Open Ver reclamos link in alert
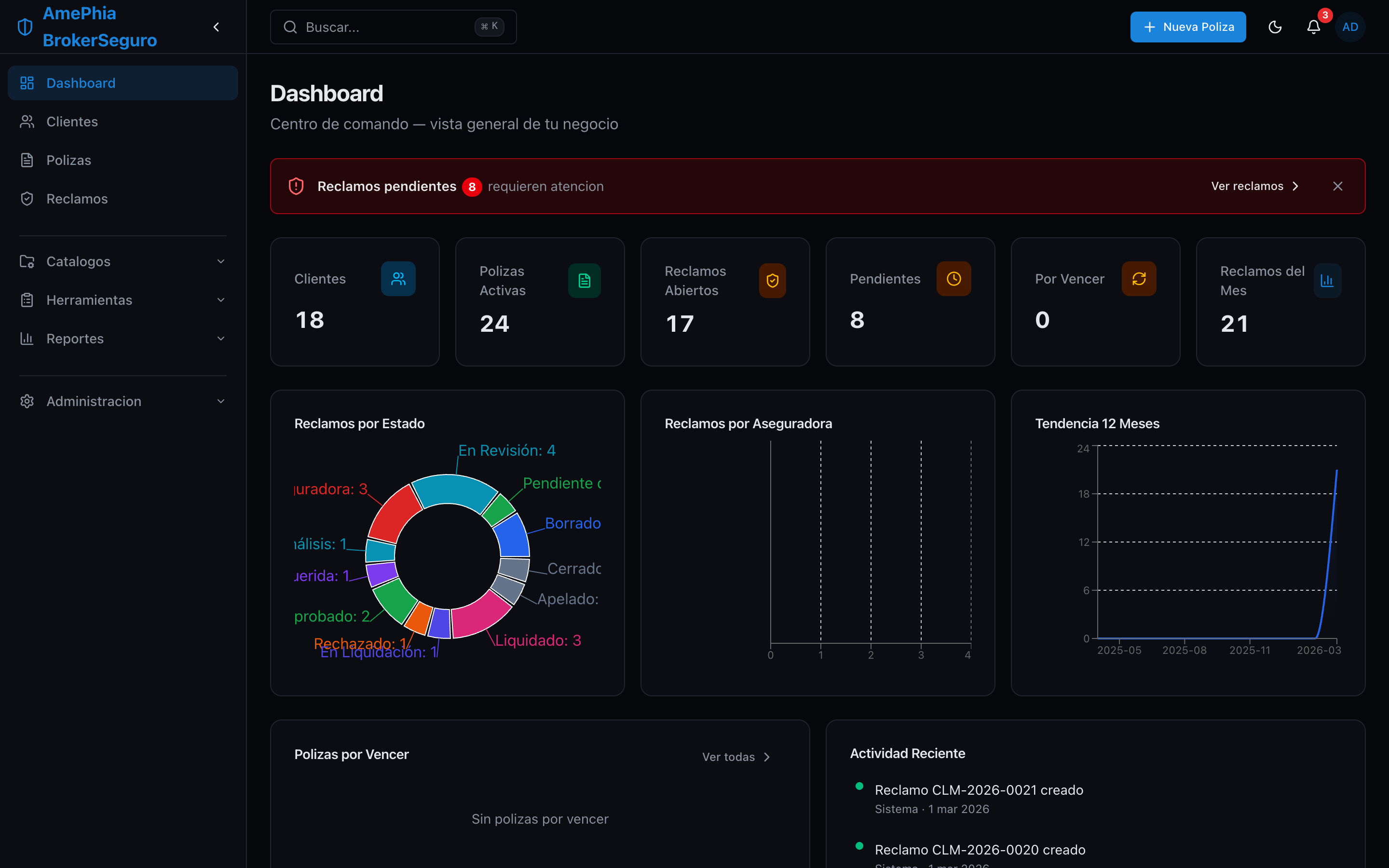The height and width of the screenshot is (868, 1389). [1255, 186]
